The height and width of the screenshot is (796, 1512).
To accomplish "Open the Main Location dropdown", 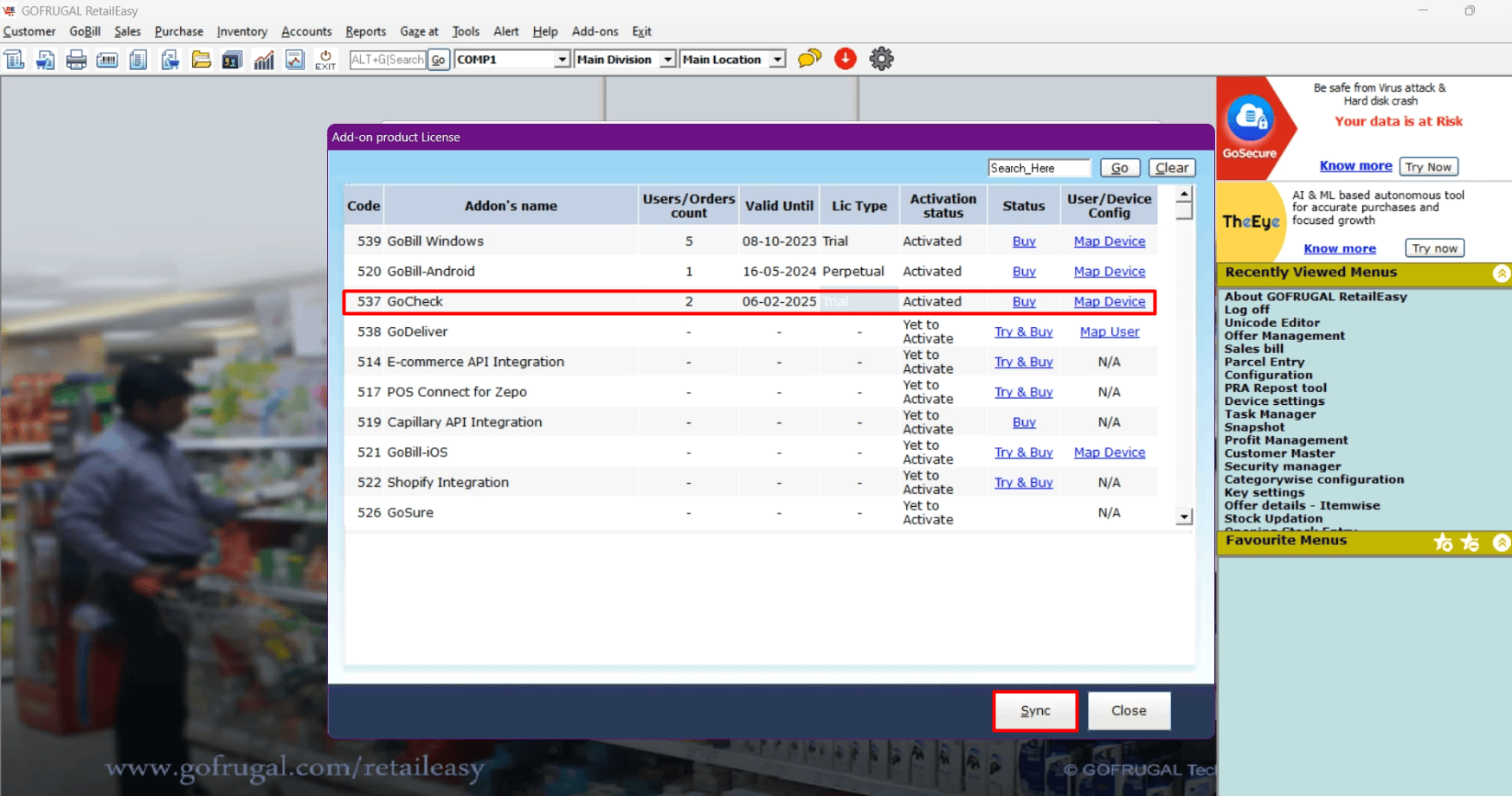I will 777,60.
